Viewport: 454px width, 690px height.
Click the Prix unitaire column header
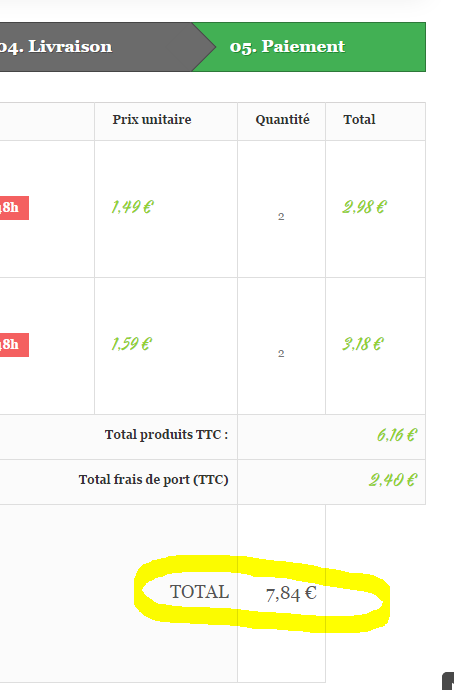(x=152, y=120)
